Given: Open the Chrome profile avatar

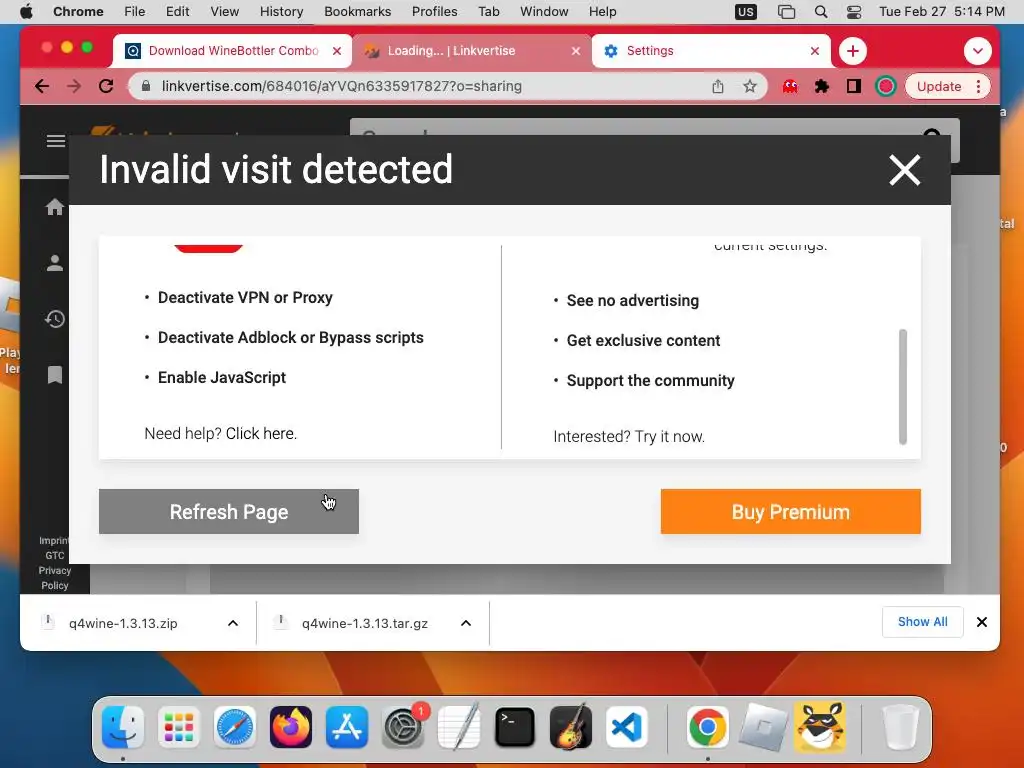Looking at the screenshot, I should coord(886,86).
